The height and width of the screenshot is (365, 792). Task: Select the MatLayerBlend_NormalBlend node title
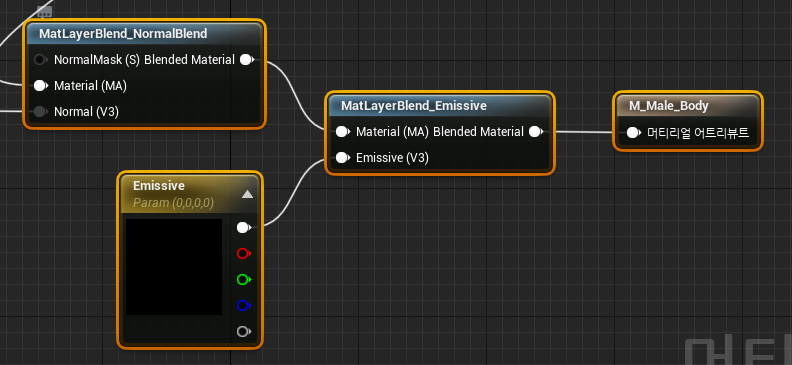click(x=123, y=34)
